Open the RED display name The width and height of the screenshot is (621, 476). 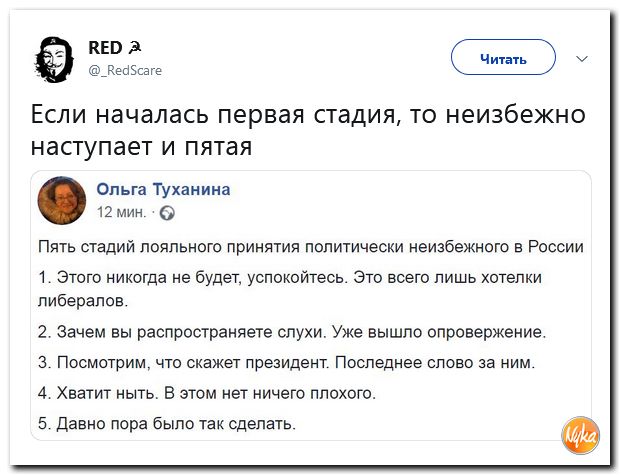(x=105, y=48)
